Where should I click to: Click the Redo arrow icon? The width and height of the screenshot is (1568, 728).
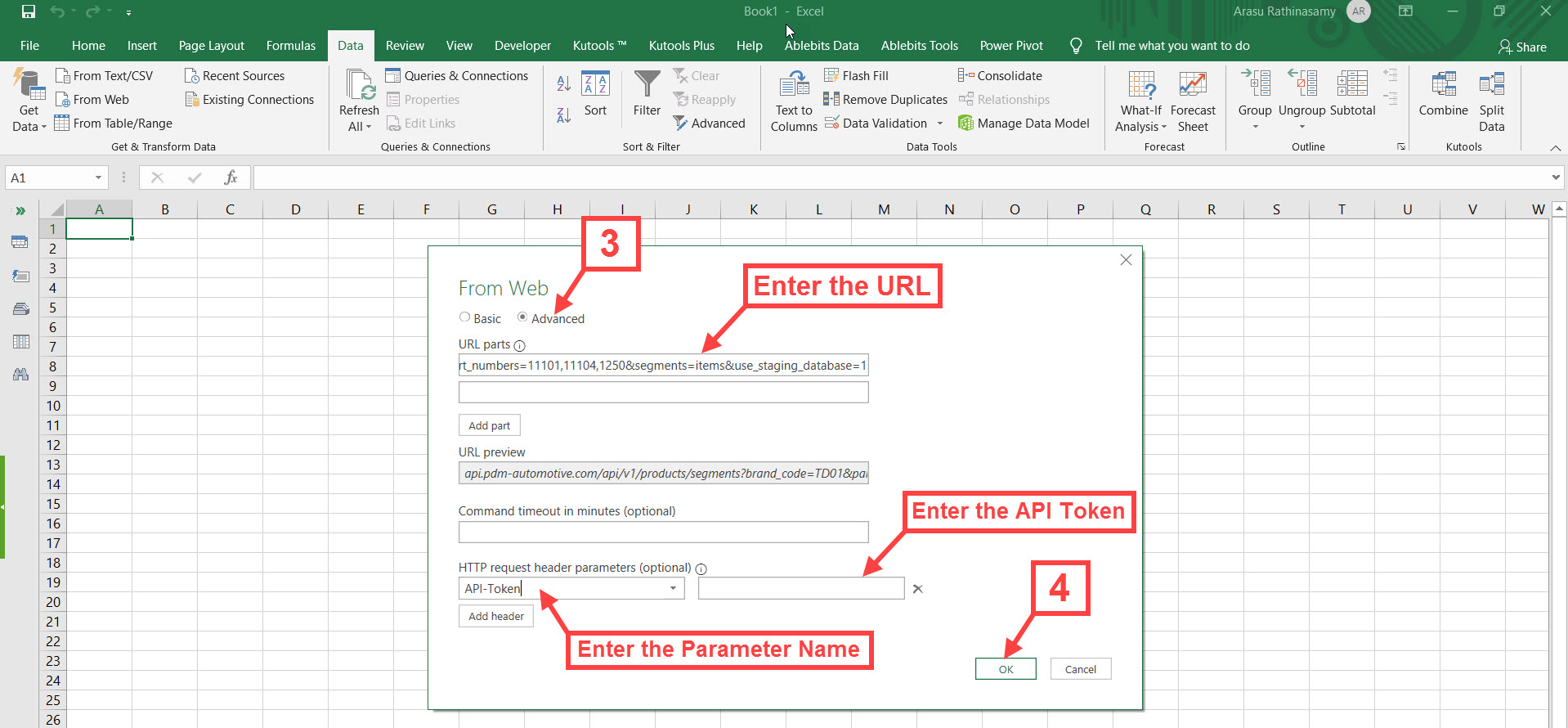[93, 11]
